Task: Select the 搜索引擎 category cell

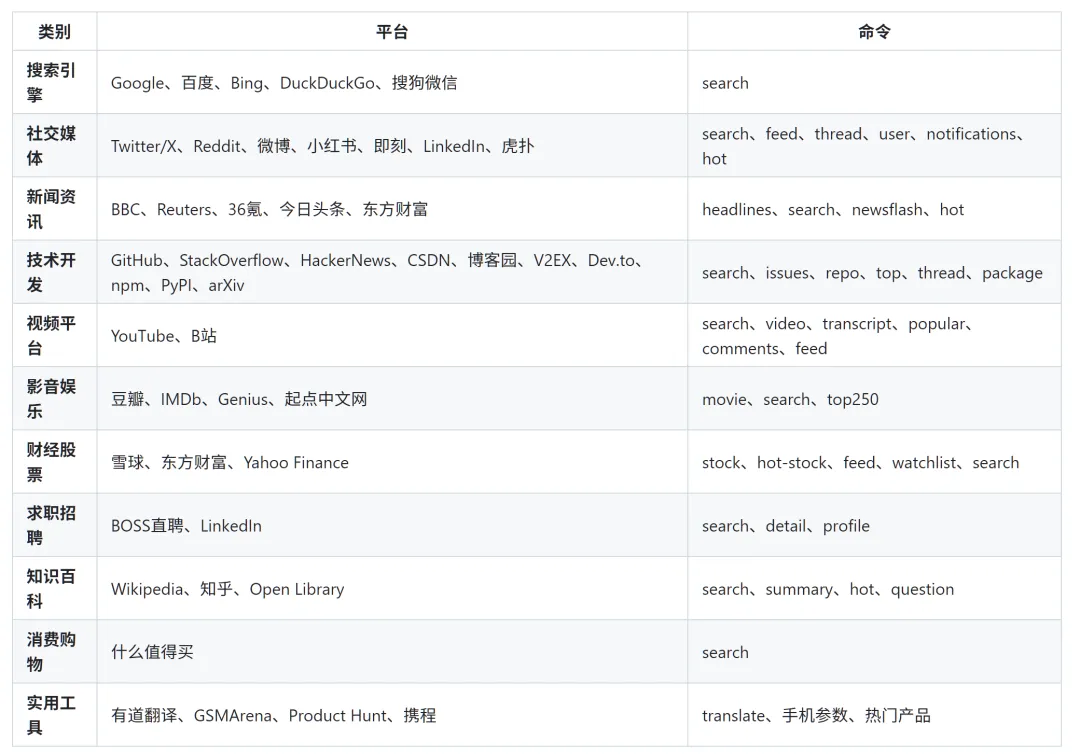Action: coord(54,83)
